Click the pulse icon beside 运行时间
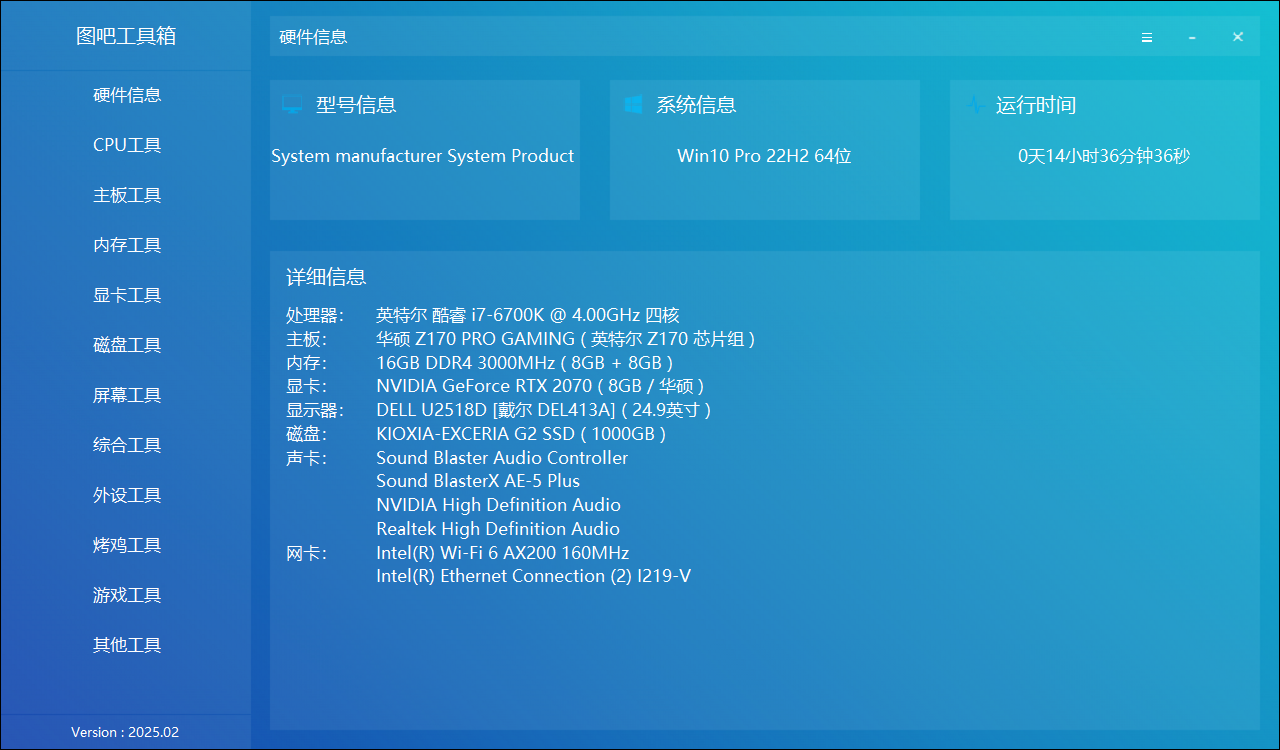Screen dimensions: 1280x750 (x=974, y=102)
